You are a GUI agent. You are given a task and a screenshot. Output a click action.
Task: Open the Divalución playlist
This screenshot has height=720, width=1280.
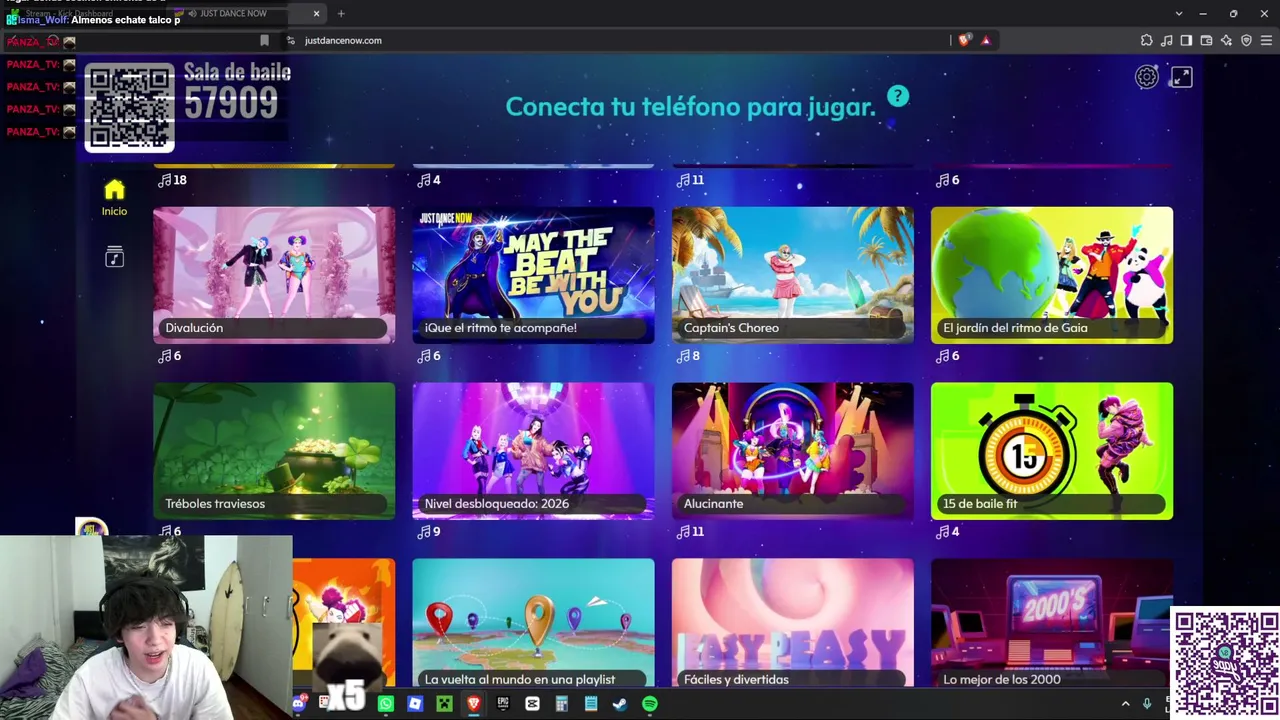[x=274, y=275]
